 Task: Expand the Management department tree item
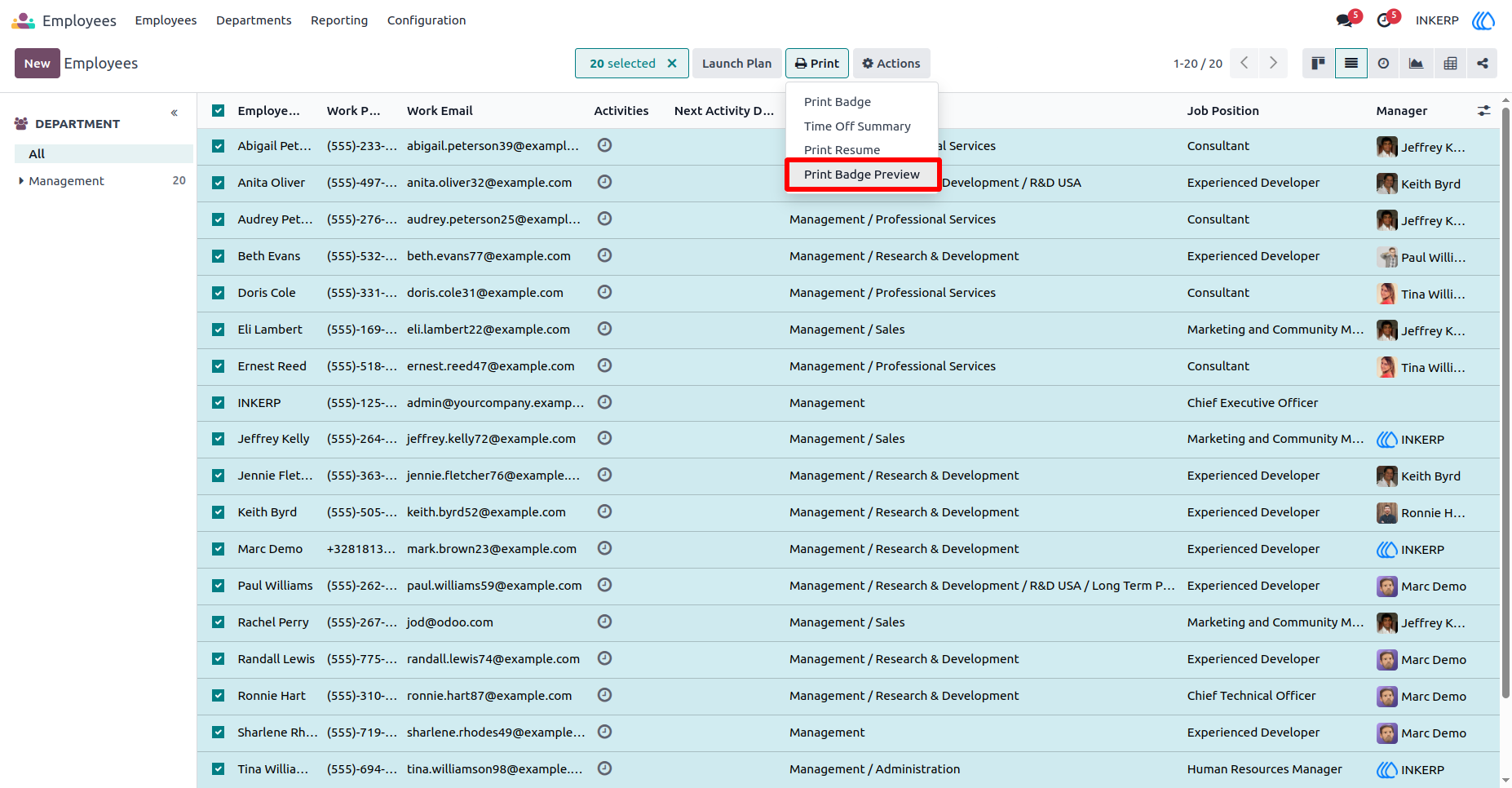21,181
